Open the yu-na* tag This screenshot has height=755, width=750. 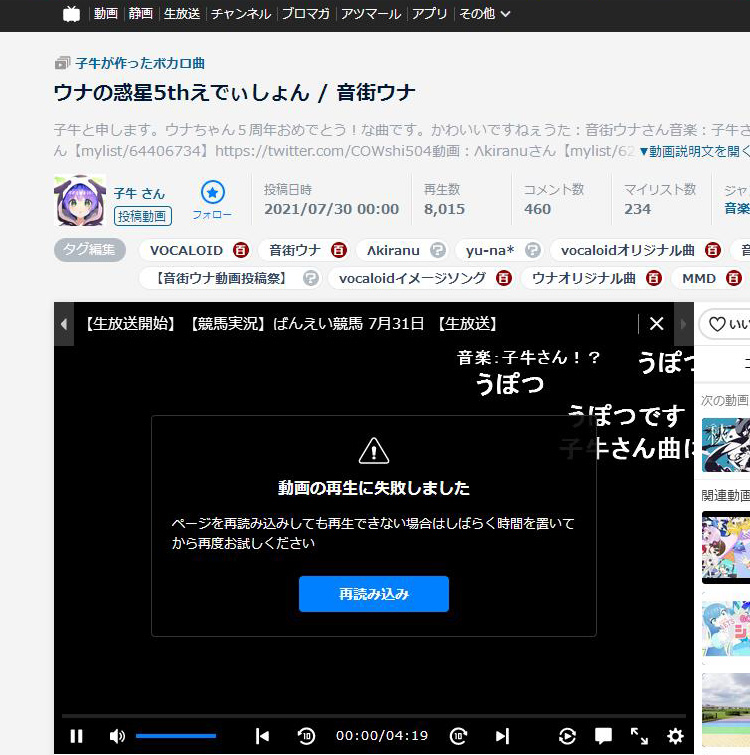[490, 250]
